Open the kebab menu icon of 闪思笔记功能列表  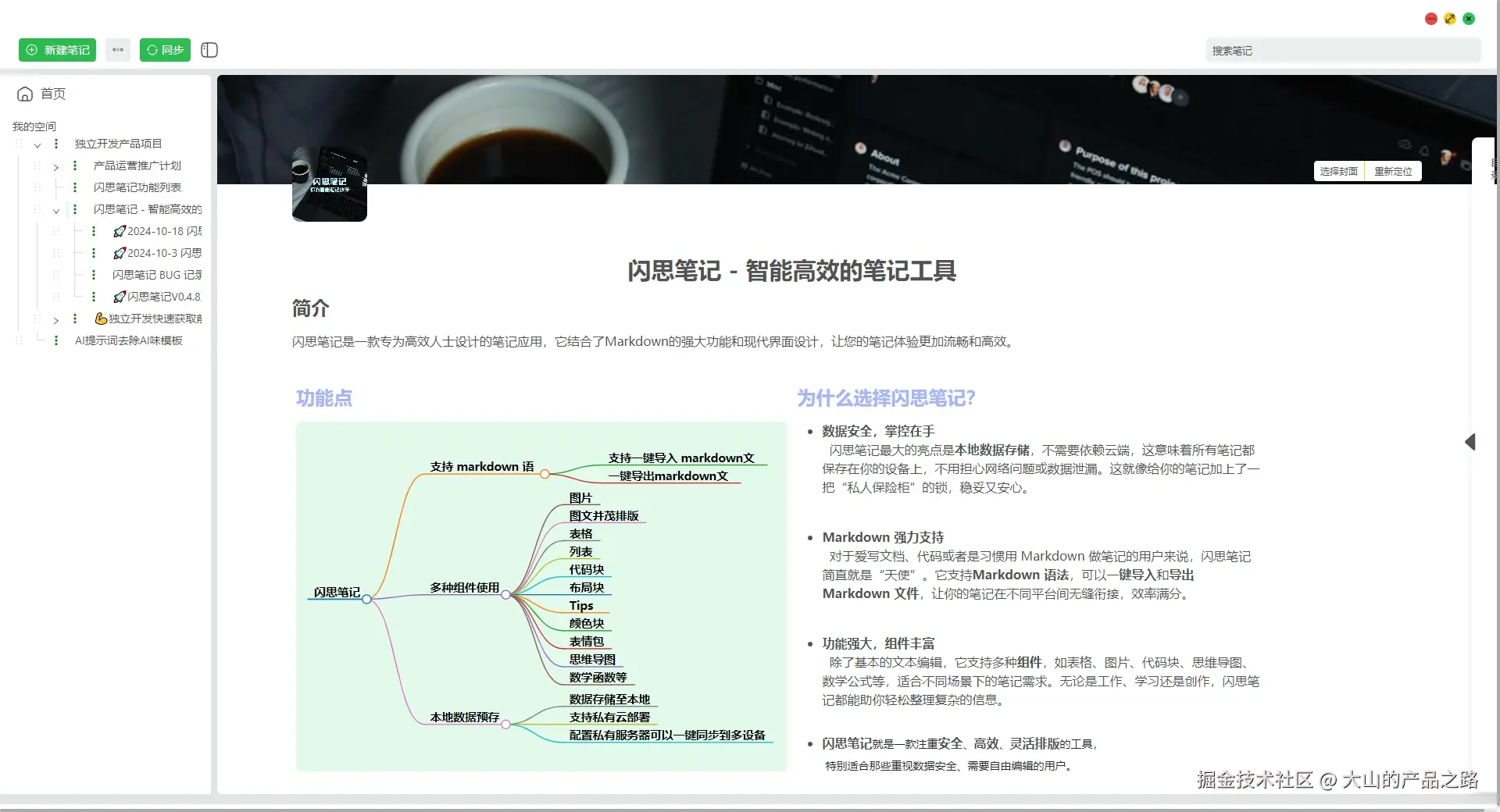[75, 187]
